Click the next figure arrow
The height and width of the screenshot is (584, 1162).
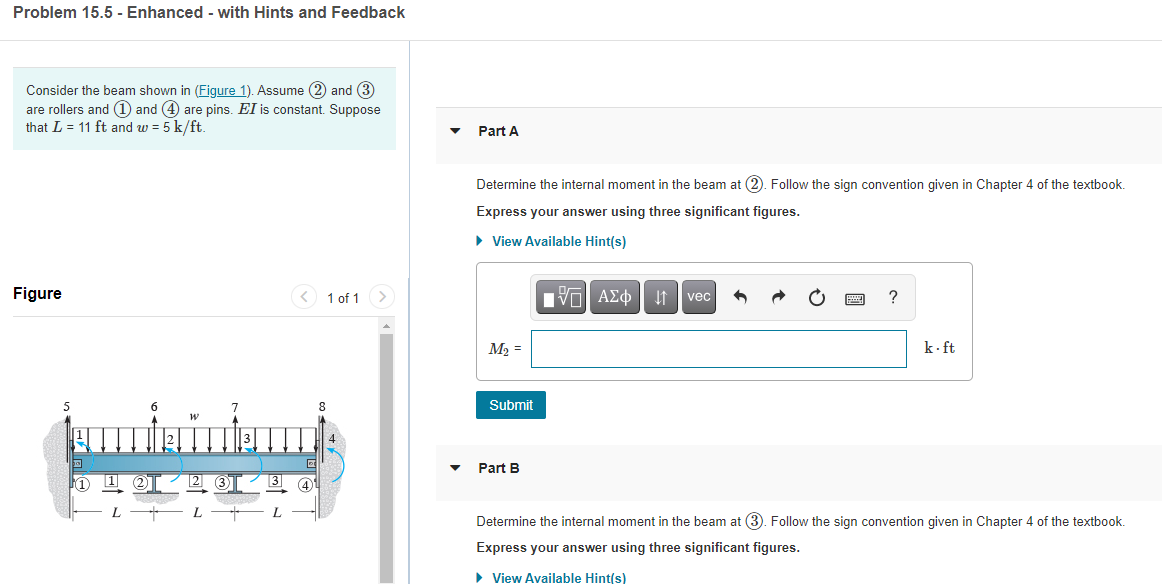tap(382, 296)
